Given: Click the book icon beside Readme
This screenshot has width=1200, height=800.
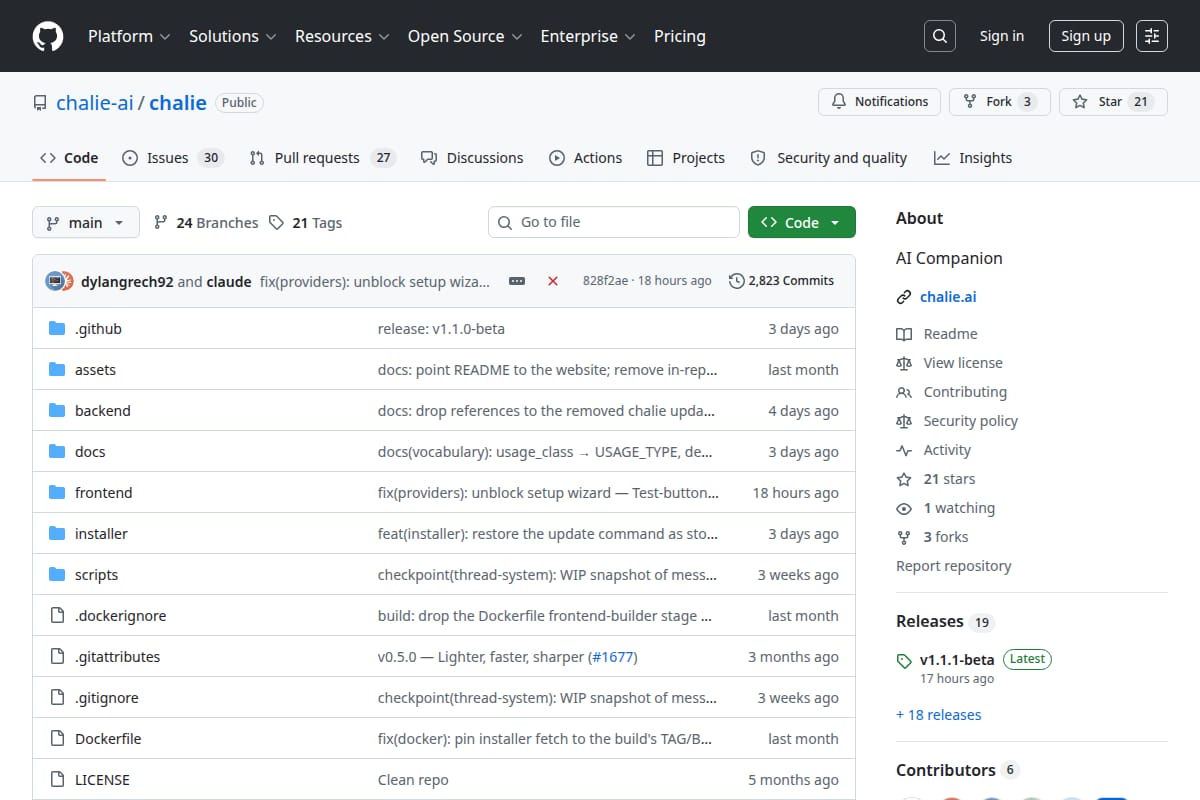Looking at the screenshot, I should [x=904, y=334].
